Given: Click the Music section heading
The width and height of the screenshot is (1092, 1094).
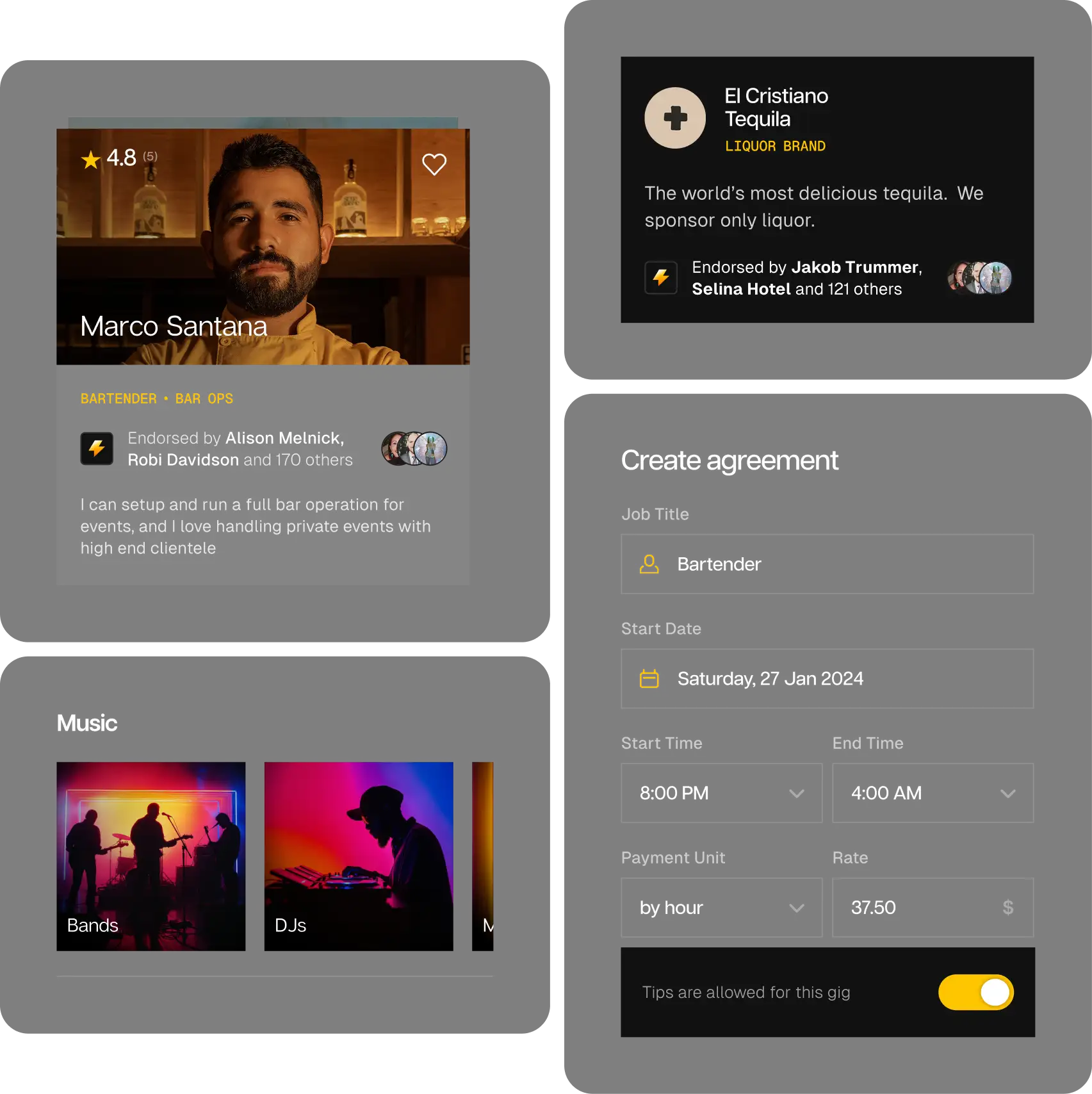Looking at the screenshot, I should [86, 723].
